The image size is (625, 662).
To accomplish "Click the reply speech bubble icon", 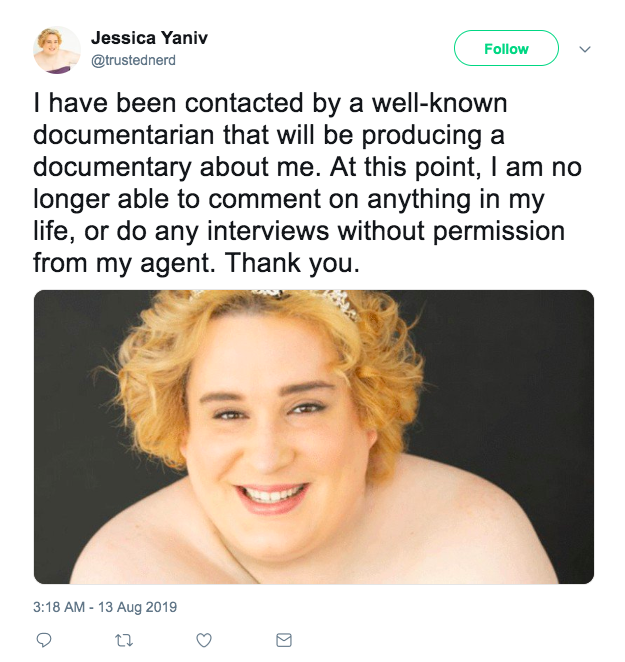I will point(43,640).
